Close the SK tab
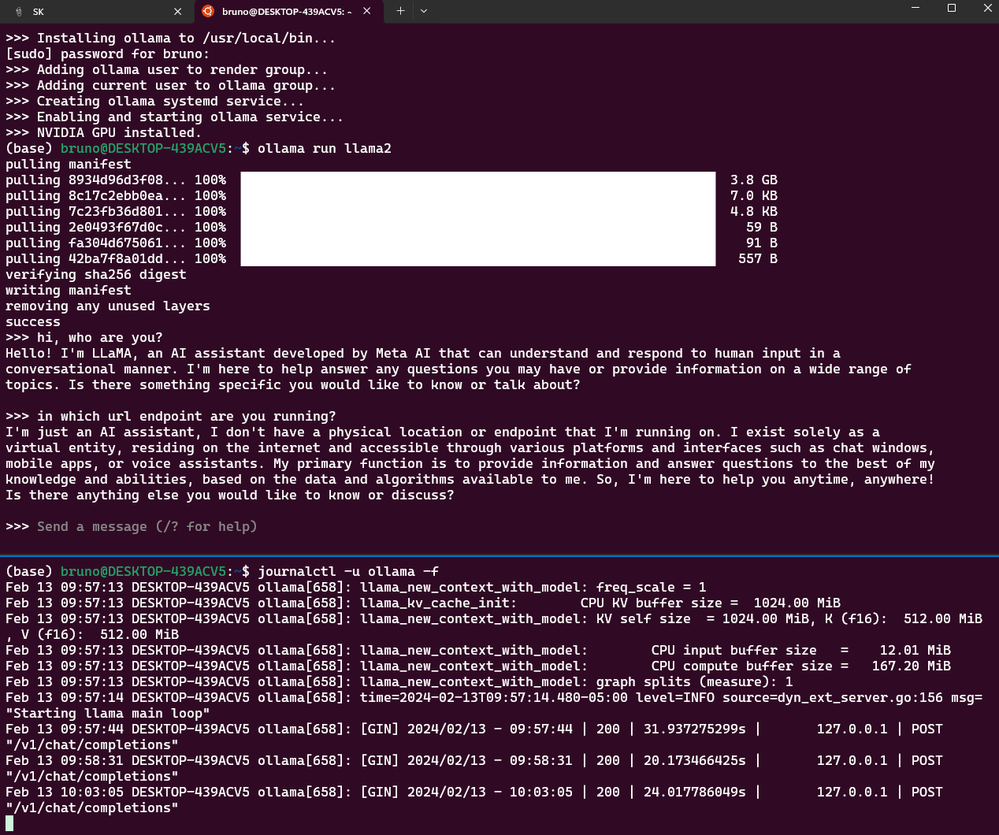This screenshot has width=999, height=835. coord(178,11)
